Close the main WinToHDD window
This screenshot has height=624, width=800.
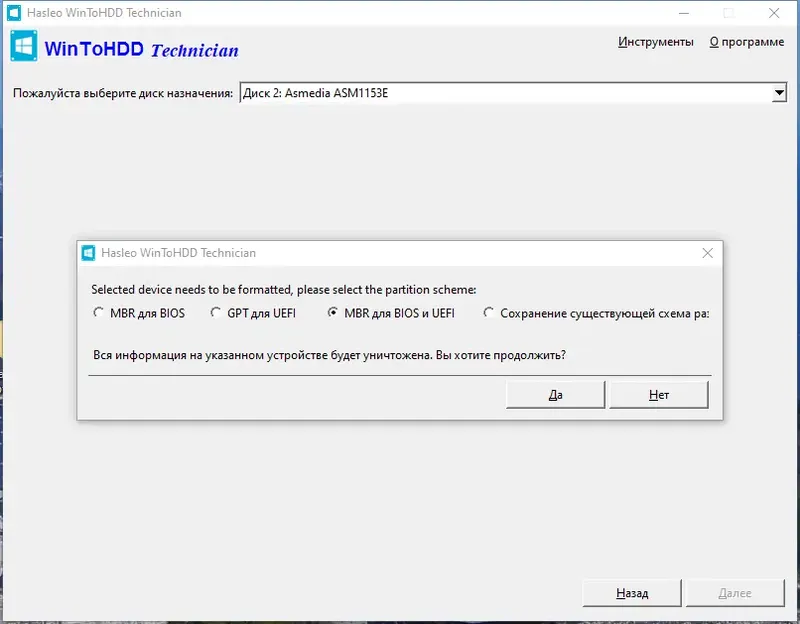coord(774,13)
